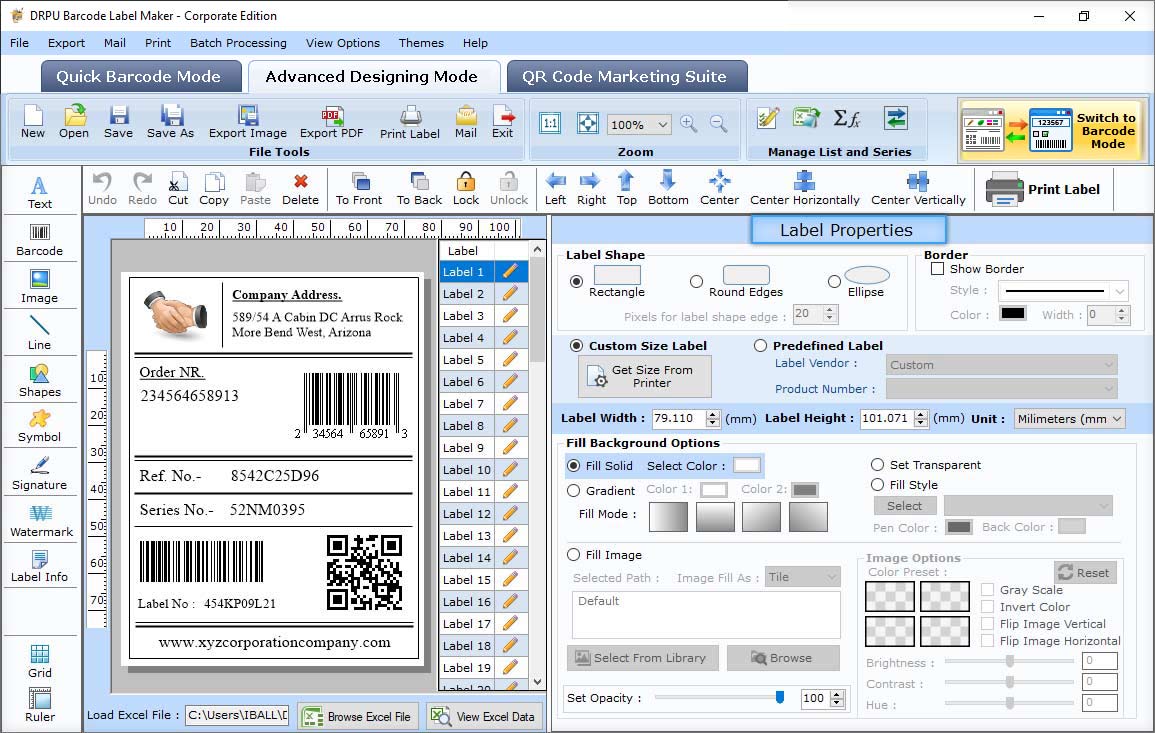Open the View Options menu
This screenshot has height=733, width=1155.
[x=343, y=43]
